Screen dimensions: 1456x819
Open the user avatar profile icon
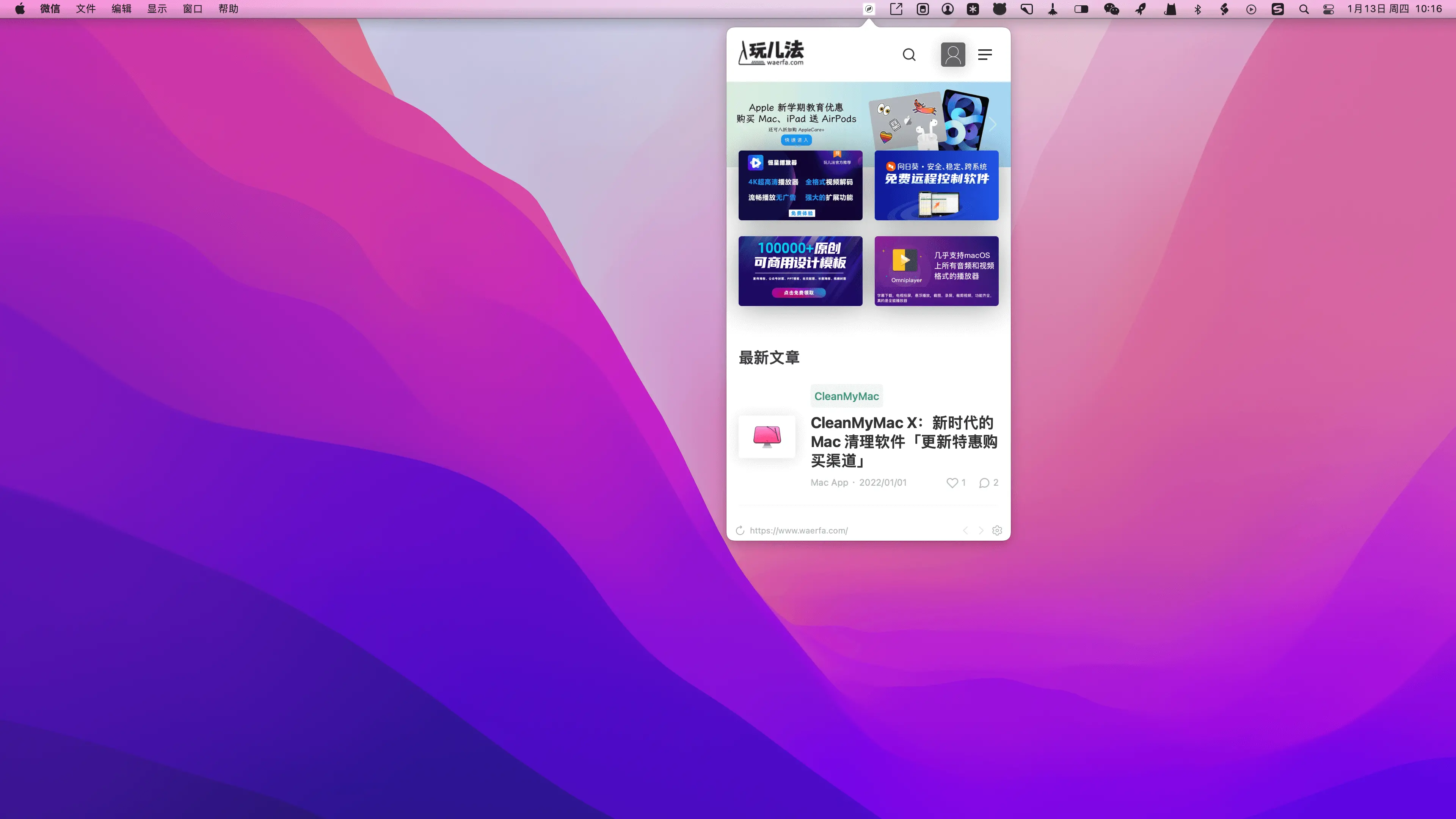pos(953,55)
